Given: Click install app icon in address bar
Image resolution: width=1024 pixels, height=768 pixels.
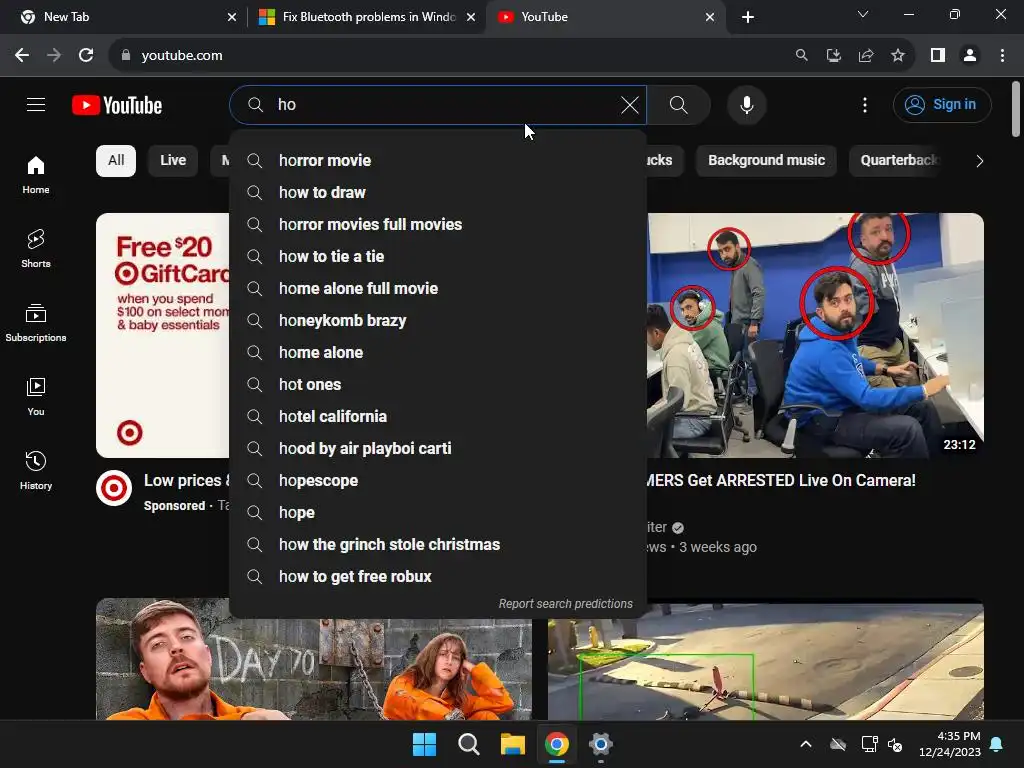Looking at the screenshot, I should [833, 56].
